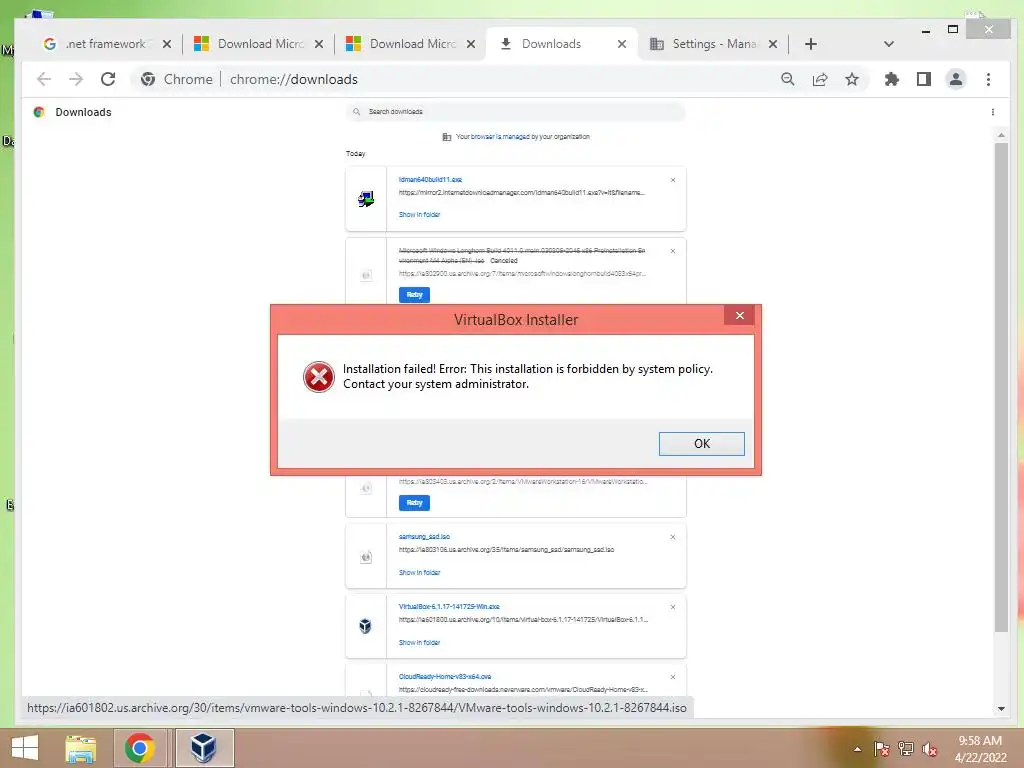
Task: Remove the Longhorn ISO entry from list
Action: click(x=673, y=251)
